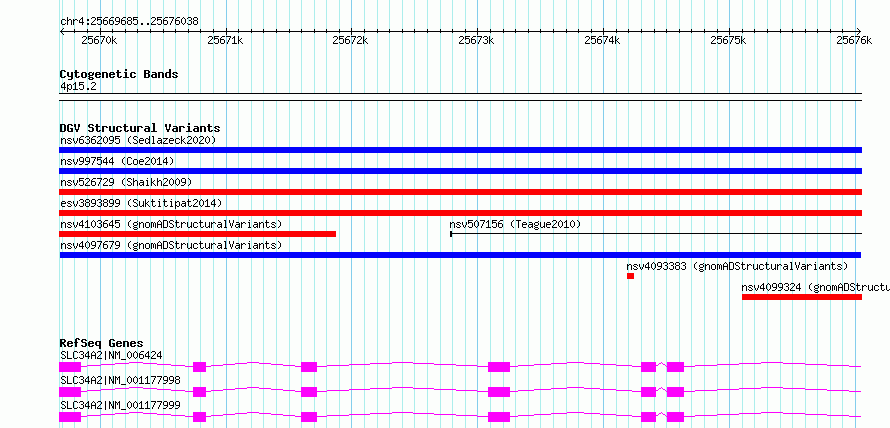The image size is (890, 428).
Task: Click the SLC34A2|NM_001177998 transcript label
Action: click(x=120, y=380)
